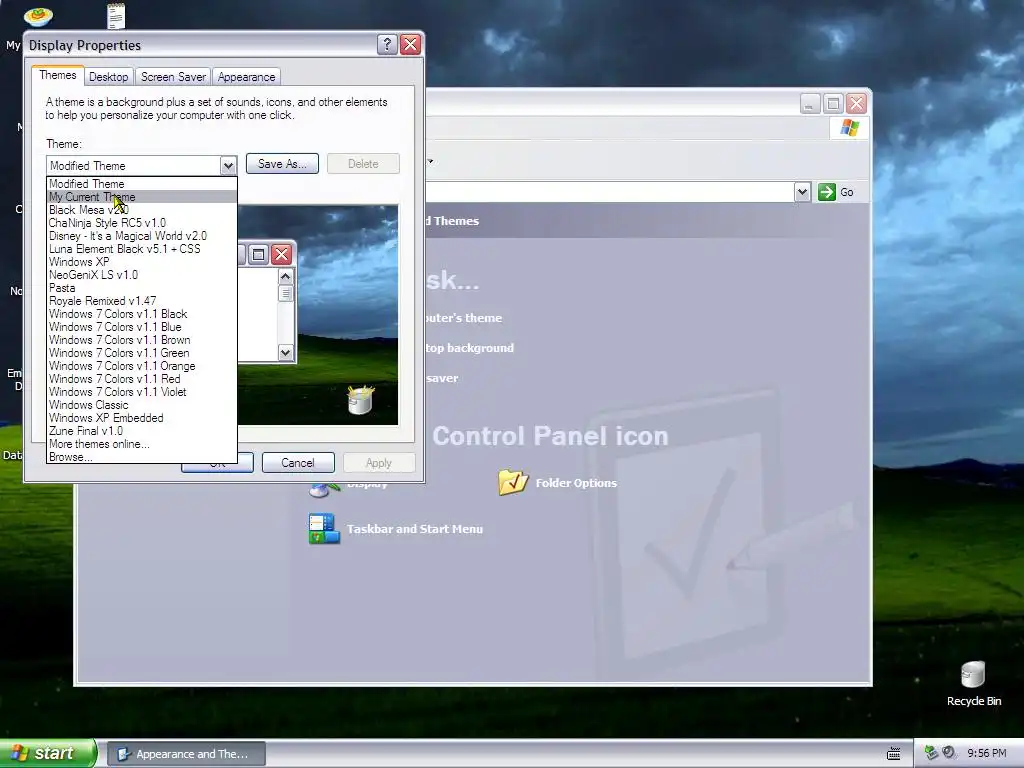Select Luna Element Black v5.1 + CSS
Screen dimensions: 1024x768
coord(142,249)
